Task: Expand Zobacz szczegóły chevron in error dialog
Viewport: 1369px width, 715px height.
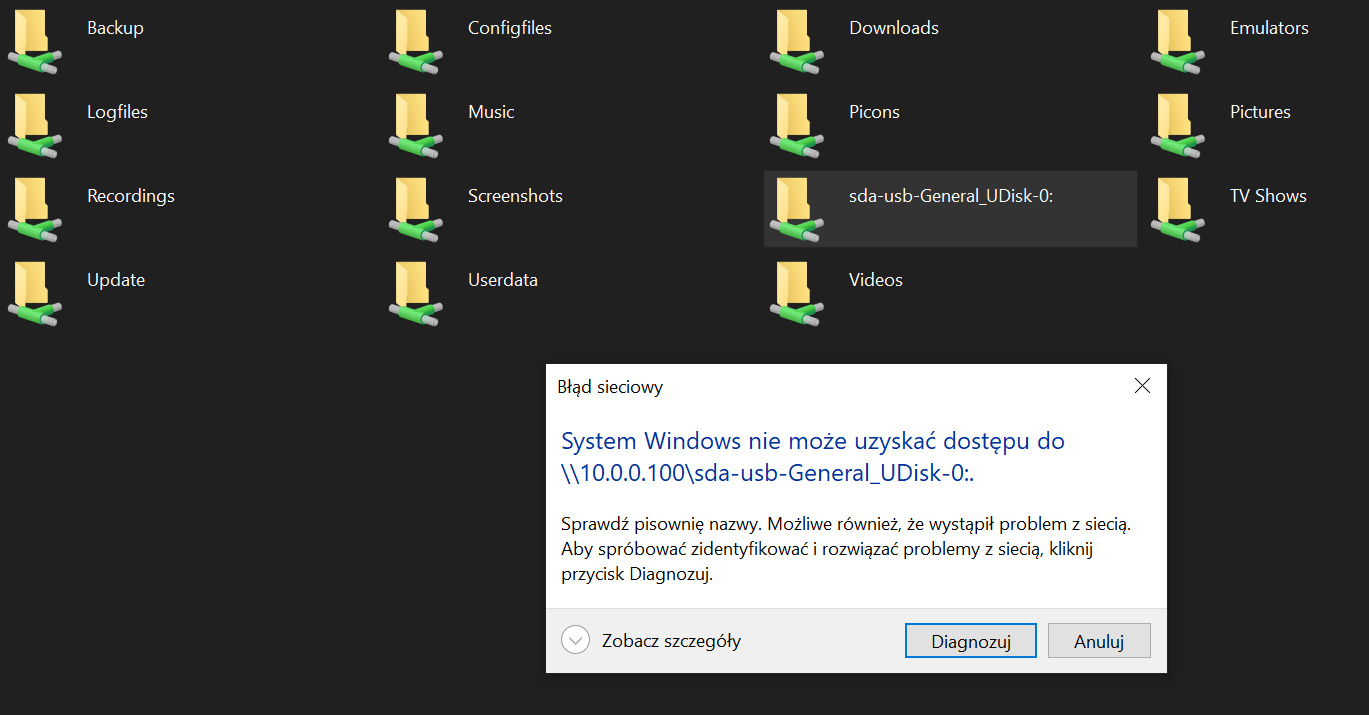Action: 576,640
